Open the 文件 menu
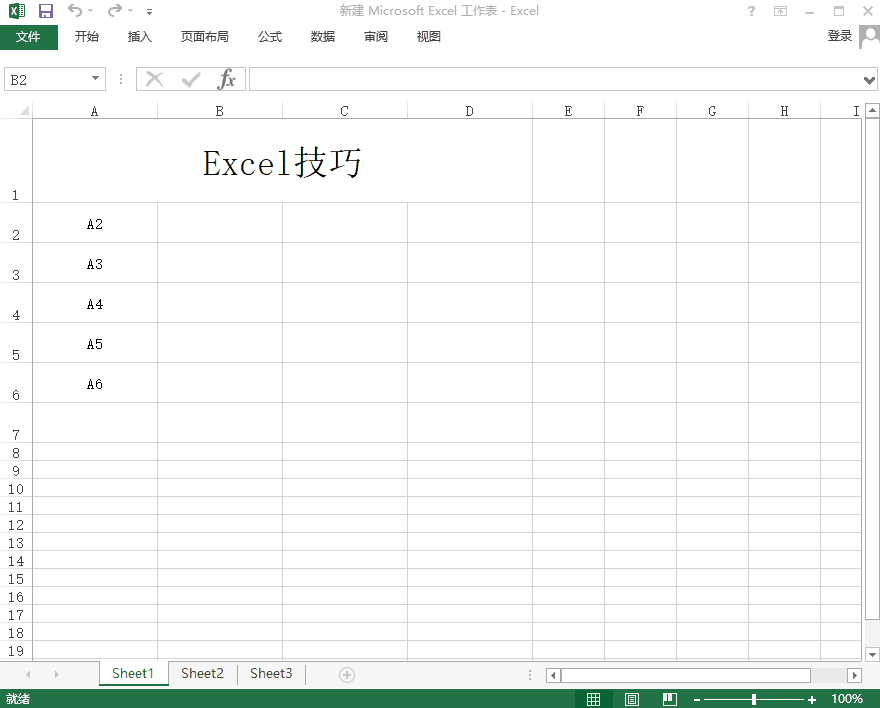This screenshot has width=880, height=708. tap(29, 37)
